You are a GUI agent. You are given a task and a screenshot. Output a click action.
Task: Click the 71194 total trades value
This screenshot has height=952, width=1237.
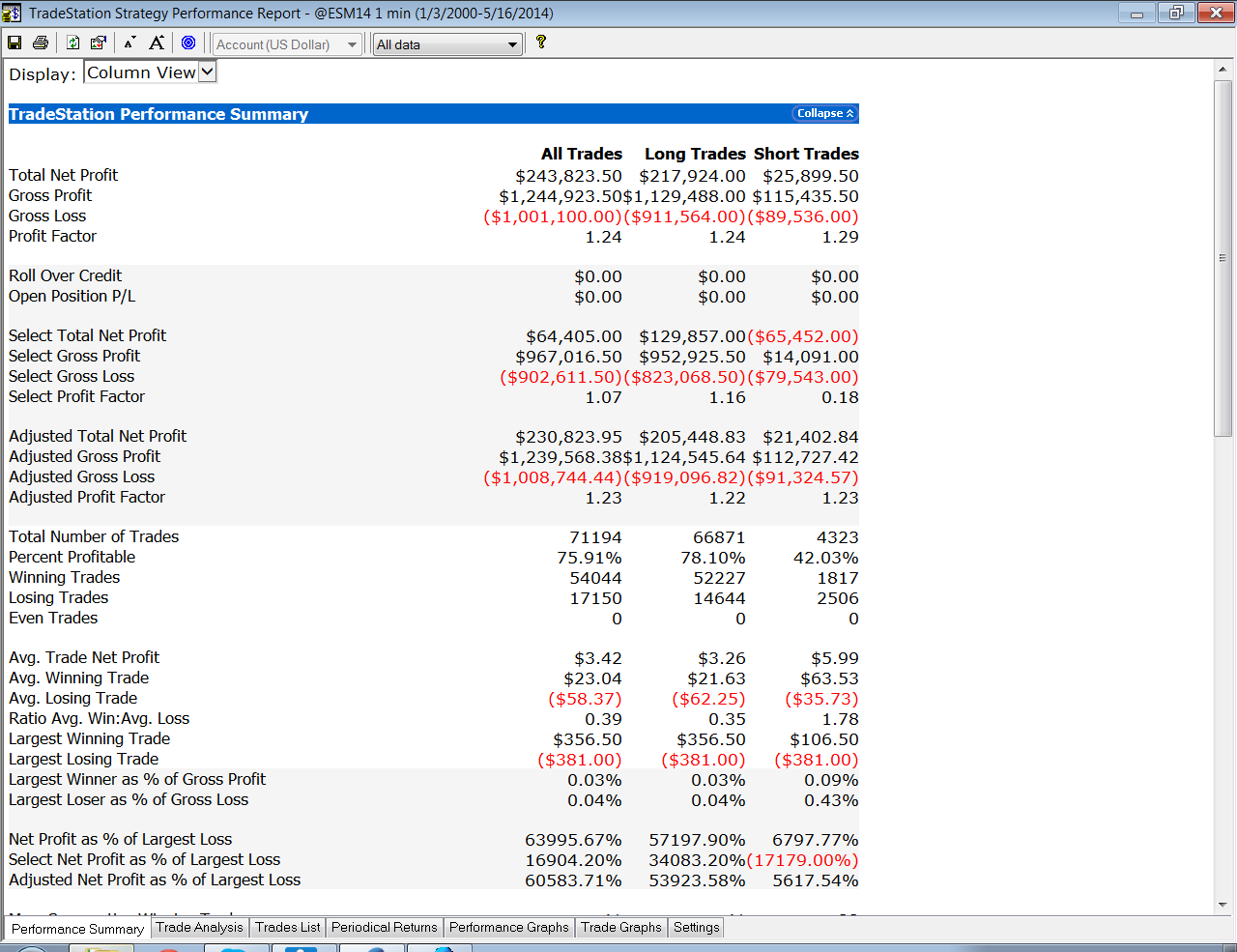click(x=596, y=537)
